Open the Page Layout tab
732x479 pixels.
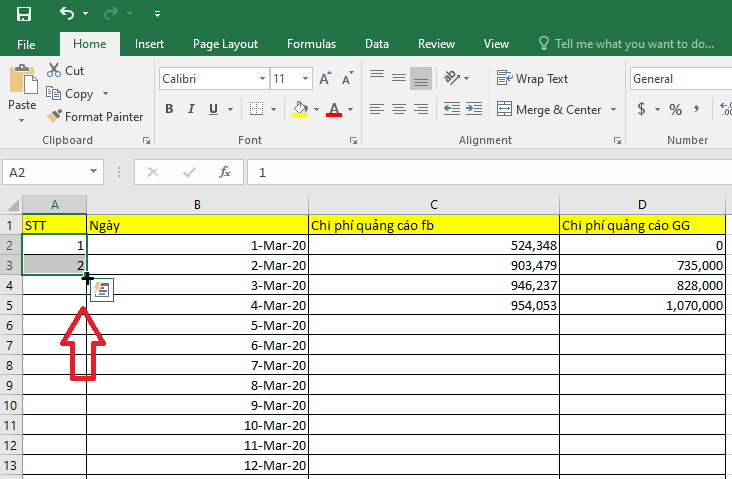[x=225, y=44]
